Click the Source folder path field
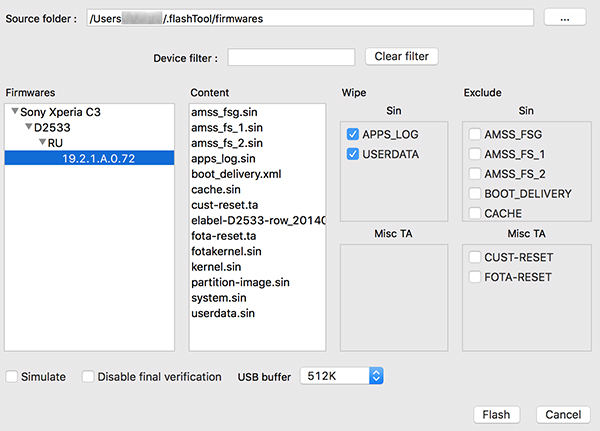600x431 pixels. point(310,18)
